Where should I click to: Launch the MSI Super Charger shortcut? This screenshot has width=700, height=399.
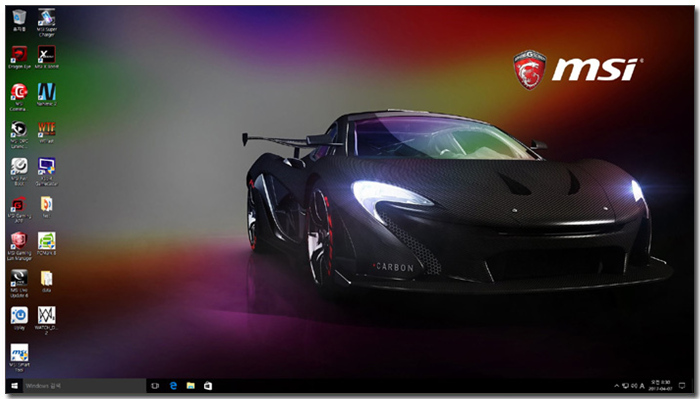[46, 23]
